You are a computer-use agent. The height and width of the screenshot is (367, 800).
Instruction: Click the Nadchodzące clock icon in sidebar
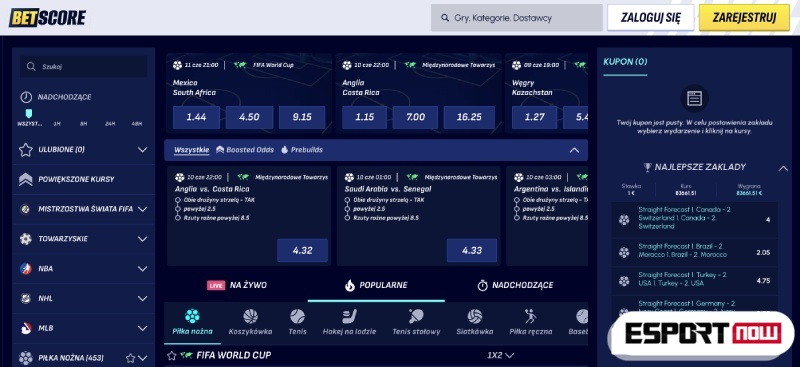[x=26, y=97]
